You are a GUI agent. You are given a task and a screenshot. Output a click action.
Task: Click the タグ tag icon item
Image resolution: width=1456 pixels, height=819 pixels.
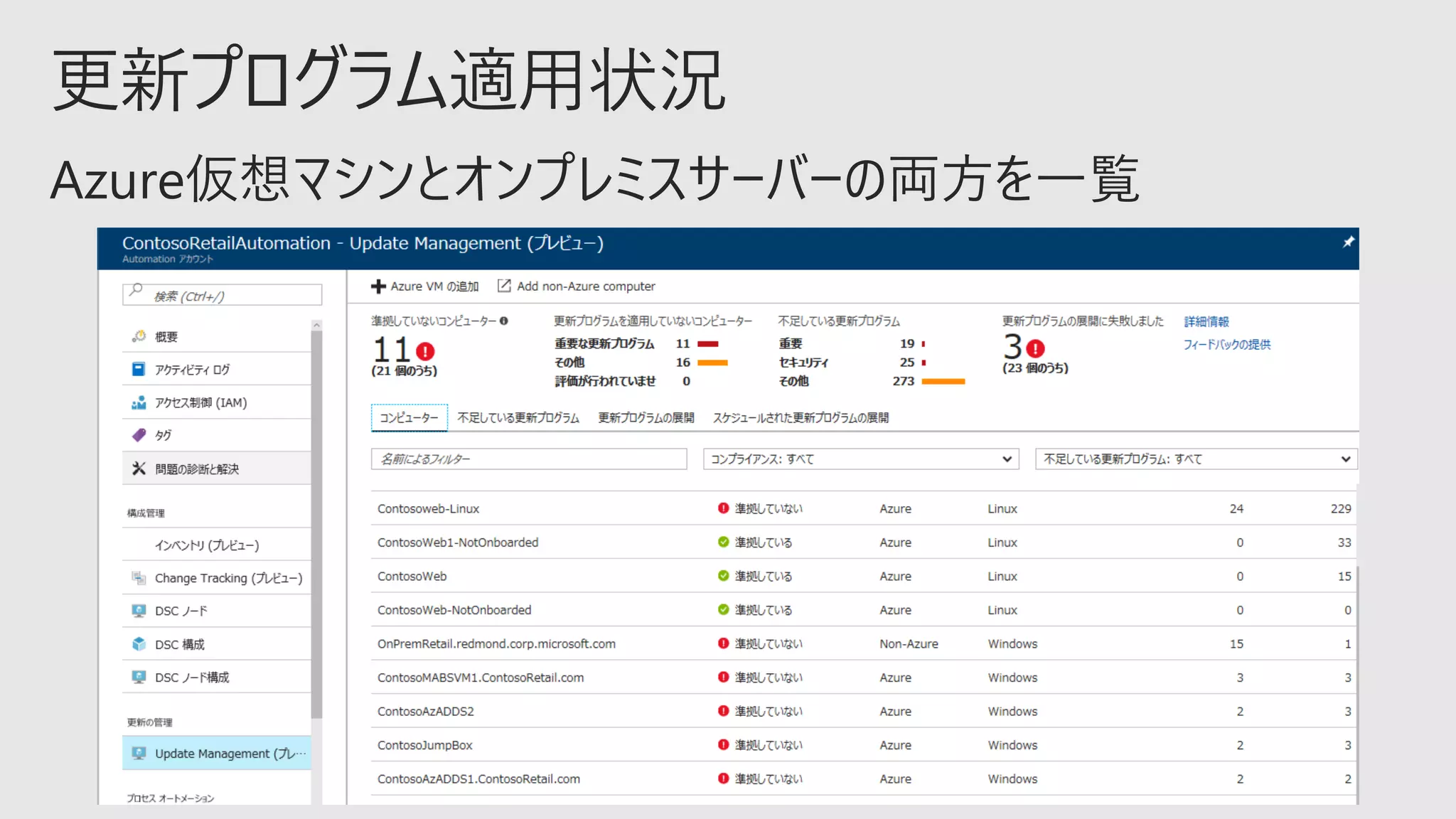click(139, 435)
